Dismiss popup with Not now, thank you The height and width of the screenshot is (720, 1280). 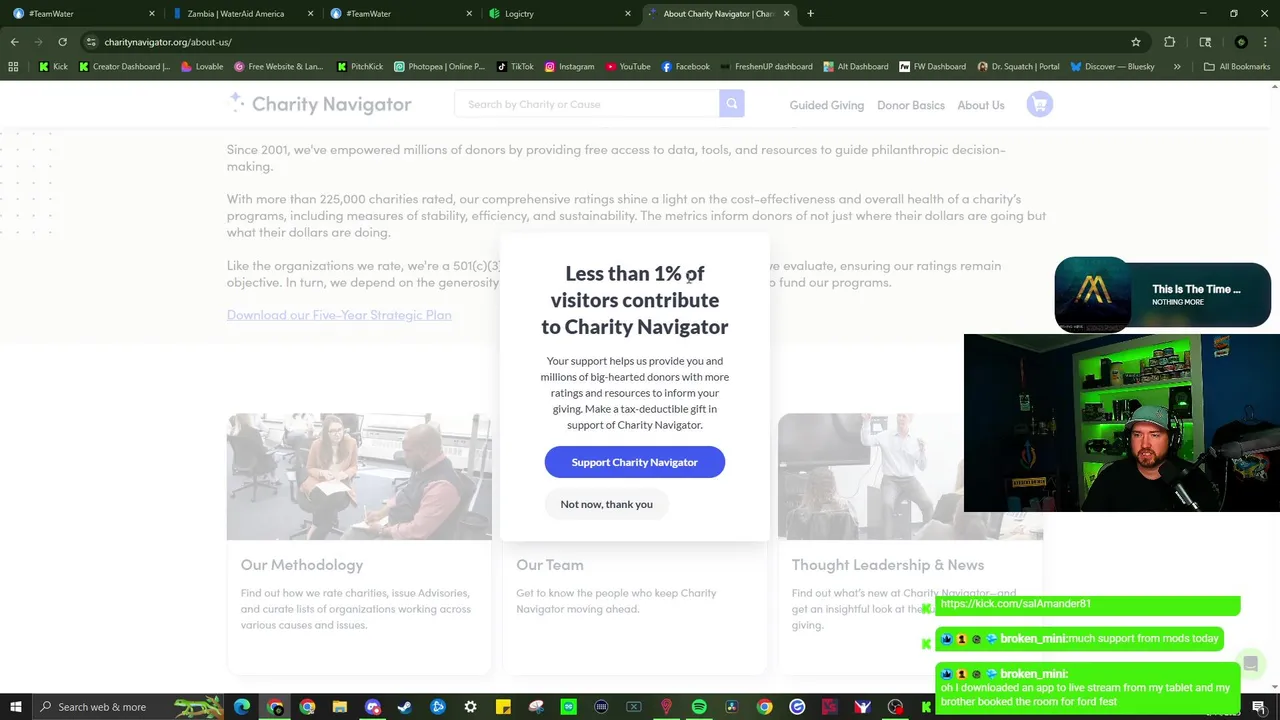(606, 504)
